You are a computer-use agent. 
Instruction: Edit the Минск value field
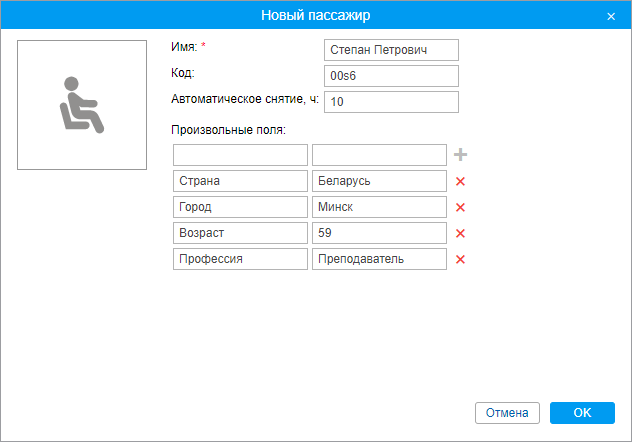[x=379, y=207]
